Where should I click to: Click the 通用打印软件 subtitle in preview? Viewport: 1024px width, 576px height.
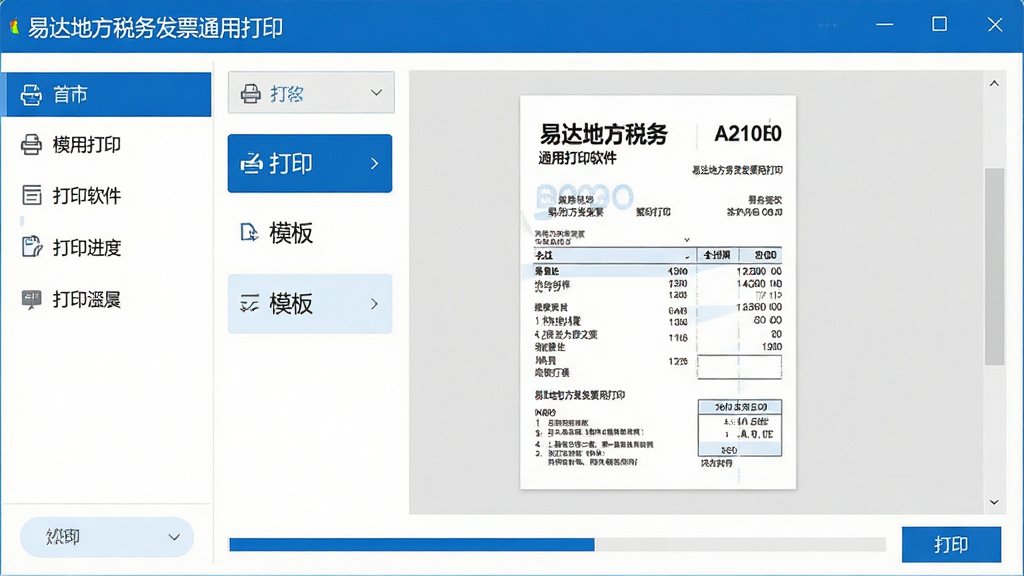coord(577,158)
